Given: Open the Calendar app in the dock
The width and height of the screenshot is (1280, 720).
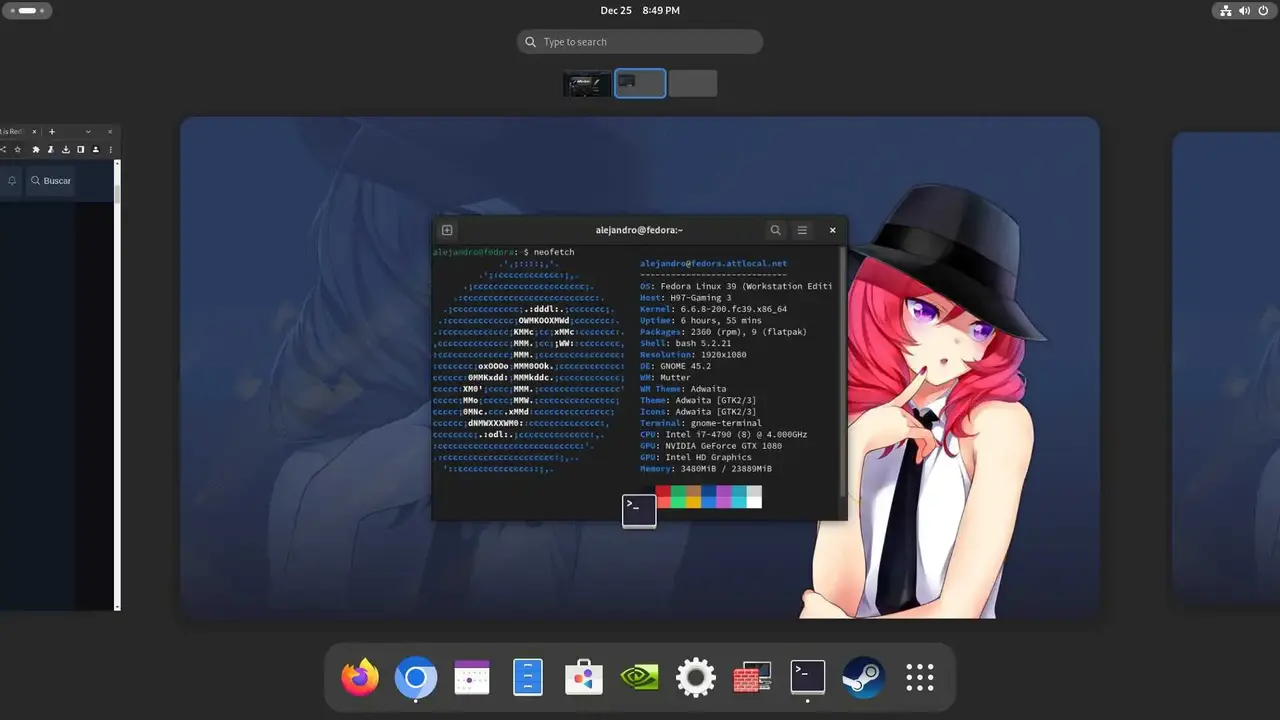Looking at the screenshot, I should click(x=472, y=677).
